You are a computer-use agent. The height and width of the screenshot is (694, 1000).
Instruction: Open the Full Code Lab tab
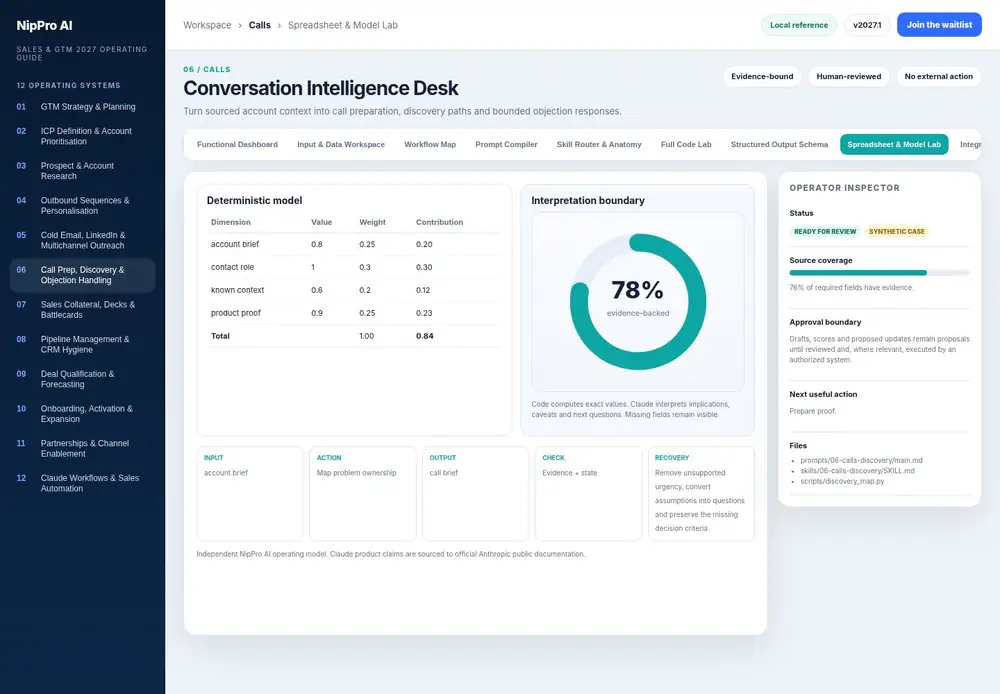click(686, 144)
